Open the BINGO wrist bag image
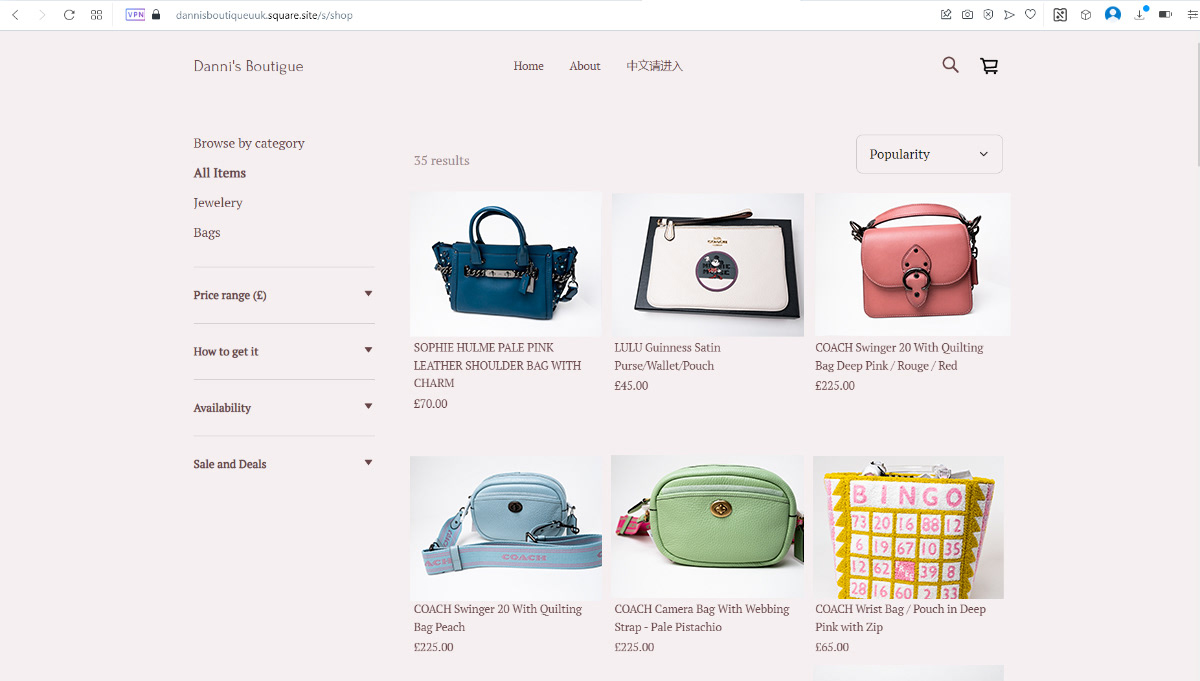 [908, 528]
